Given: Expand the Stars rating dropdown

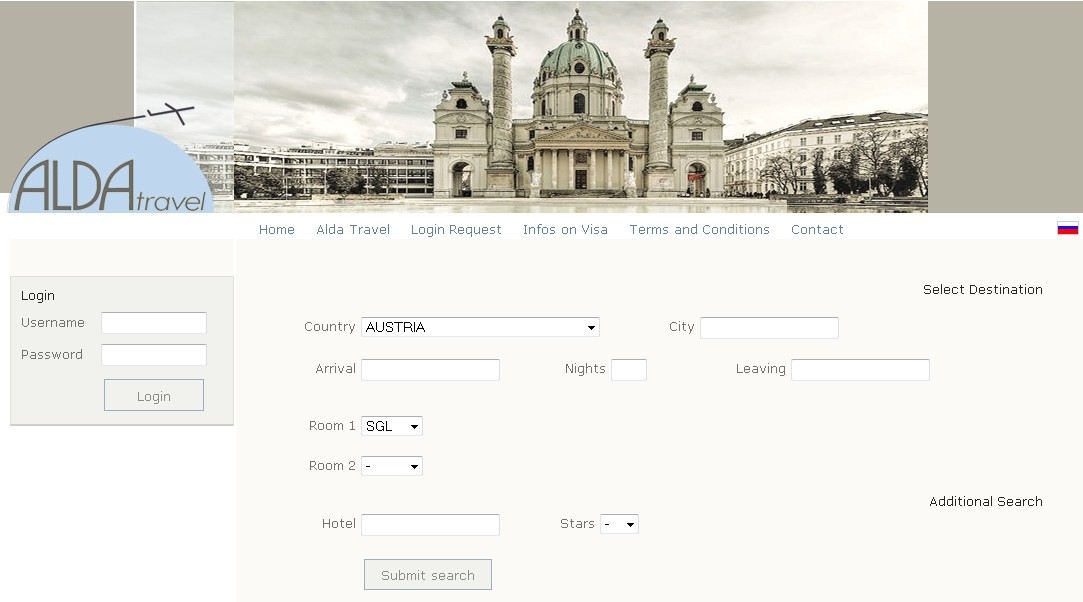Looking at the screenshot, I should [x=619, y=524].
